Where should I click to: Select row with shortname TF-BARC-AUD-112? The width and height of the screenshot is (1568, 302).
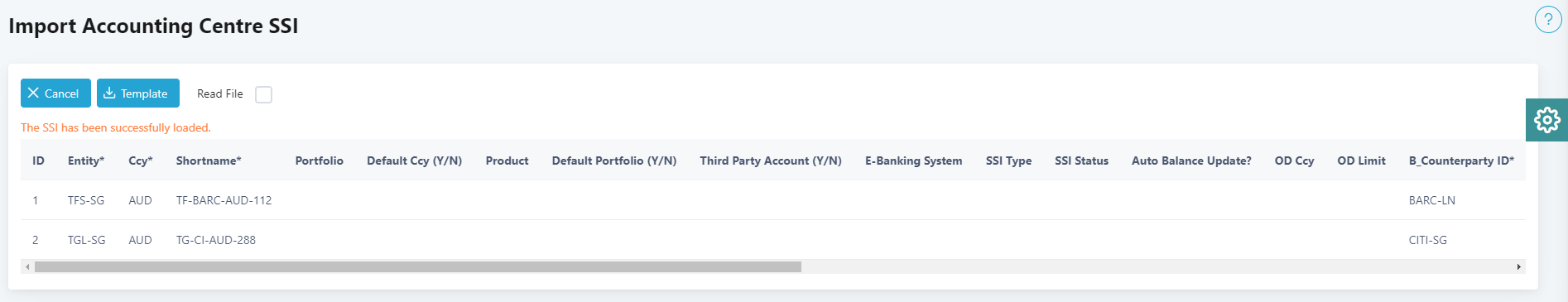[x=773, y=200]
